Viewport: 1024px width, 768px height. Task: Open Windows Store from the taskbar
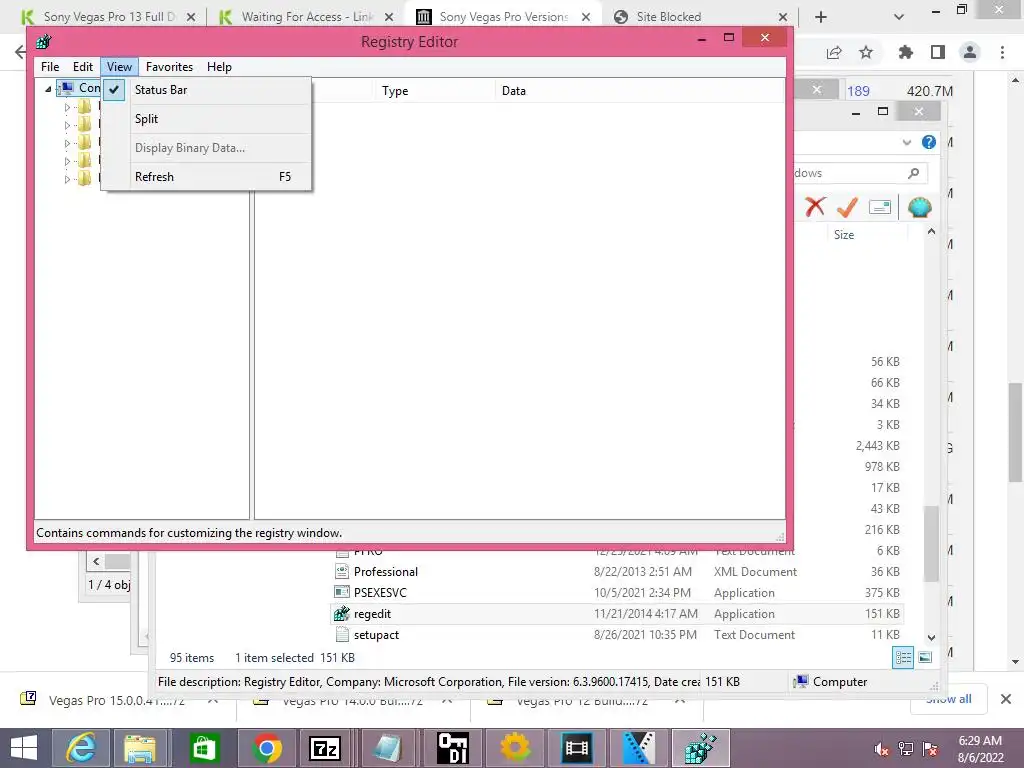coord(204,748)
